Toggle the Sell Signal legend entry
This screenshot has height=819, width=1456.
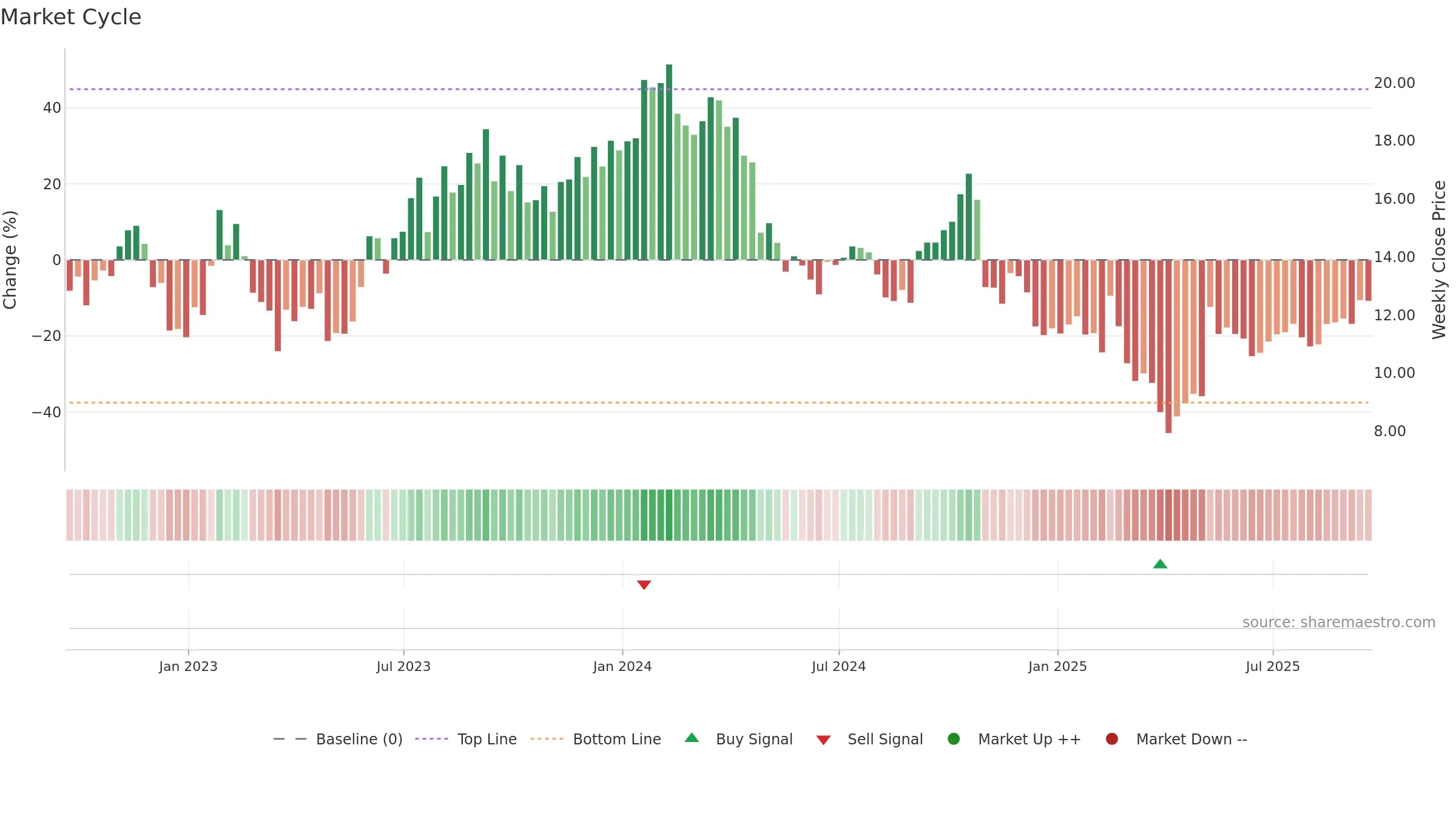[x=869, y=739]
